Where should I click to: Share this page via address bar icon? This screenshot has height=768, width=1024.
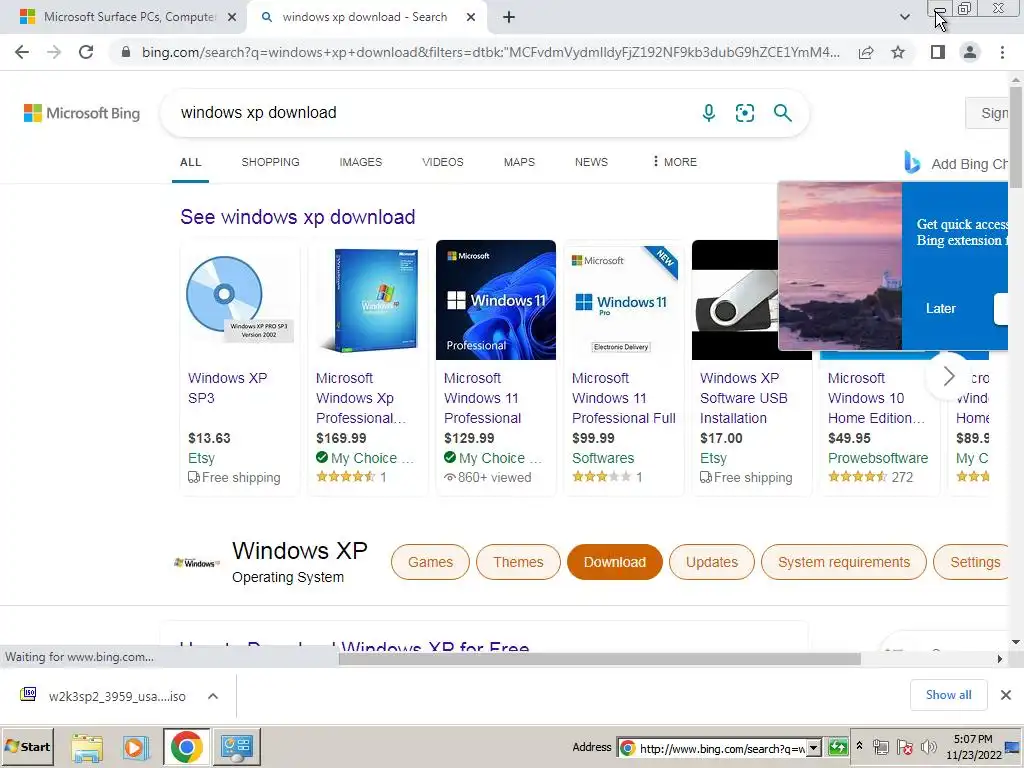[x=866, y=52]
